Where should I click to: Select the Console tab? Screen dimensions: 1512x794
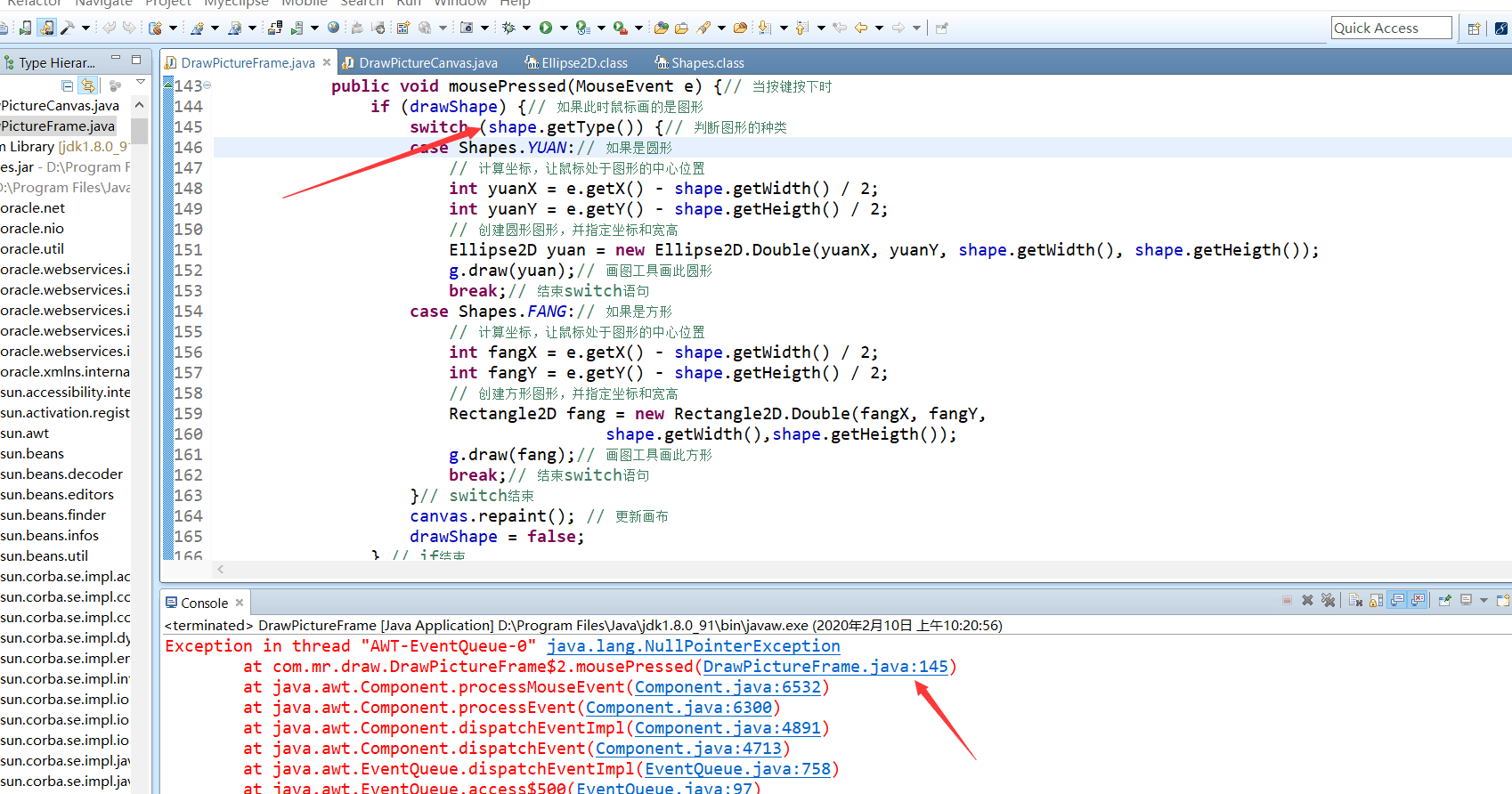point(204,603)
